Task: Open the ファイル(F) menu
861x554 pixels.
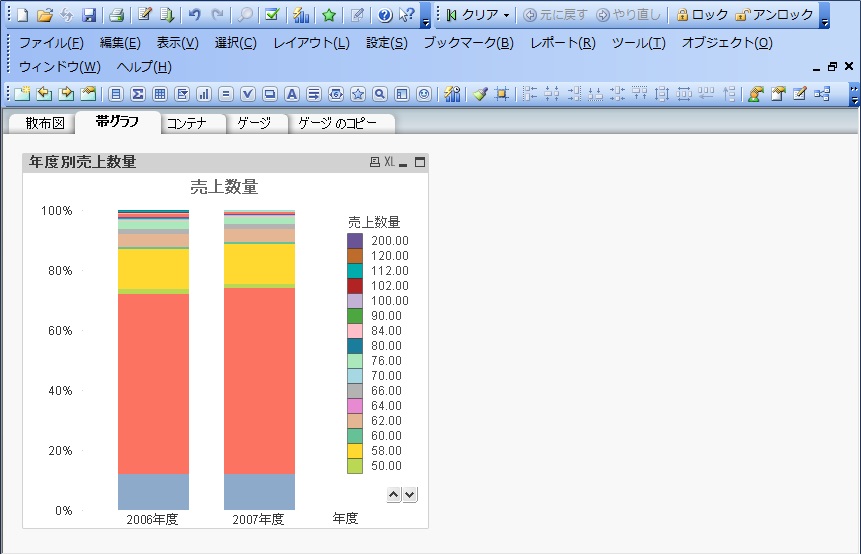Action: [x=51, y=43]
